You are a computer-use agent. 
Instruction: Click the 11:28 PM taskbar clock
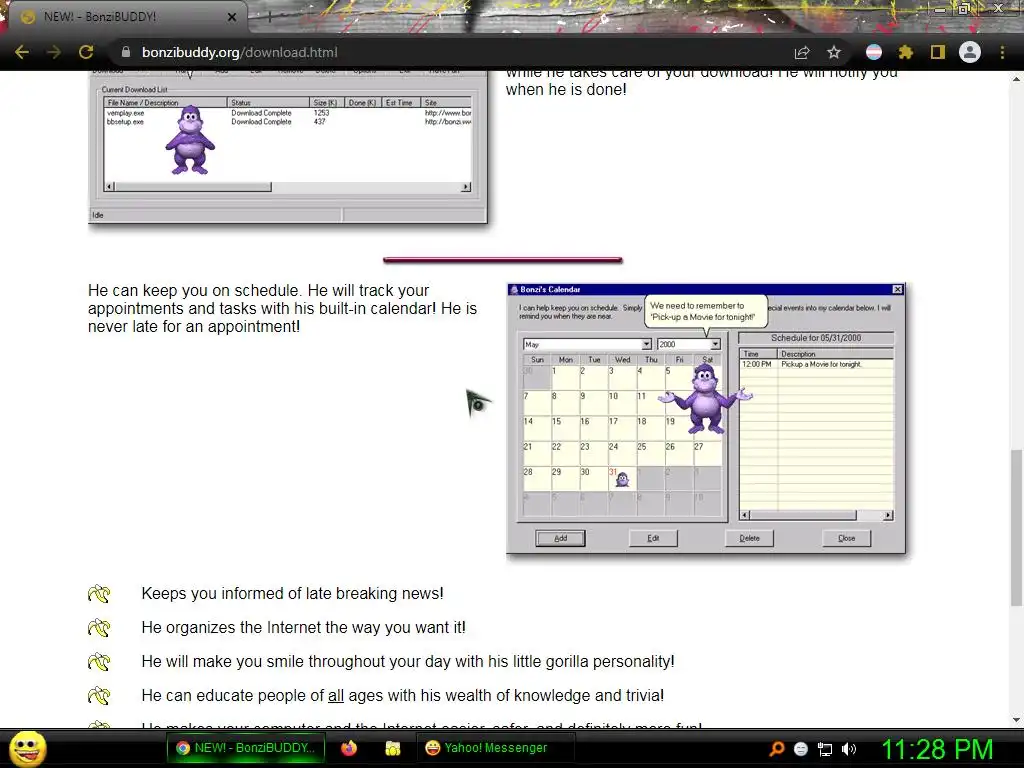pyautogui.click(x=937, y=749)
